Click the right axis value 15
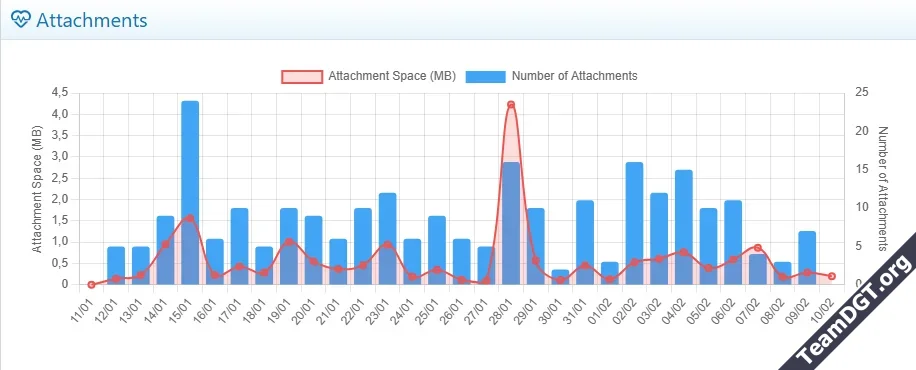The width and height of the screenshot is (916, 370). pos(862,169)
